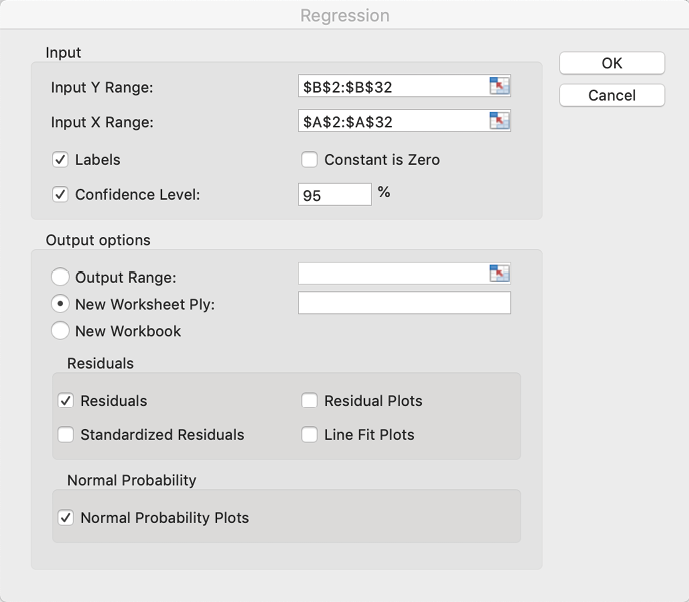The width and height of the screenshot is (689, 602).
Task: Check the Residual Plots option
Action: [310, 401]
